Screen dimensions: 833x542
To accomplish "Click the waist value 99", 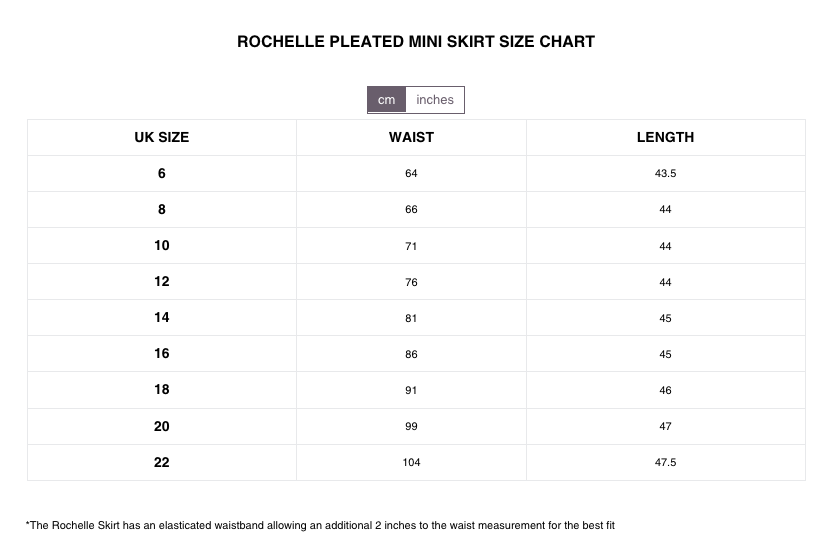I will (411, 426).
